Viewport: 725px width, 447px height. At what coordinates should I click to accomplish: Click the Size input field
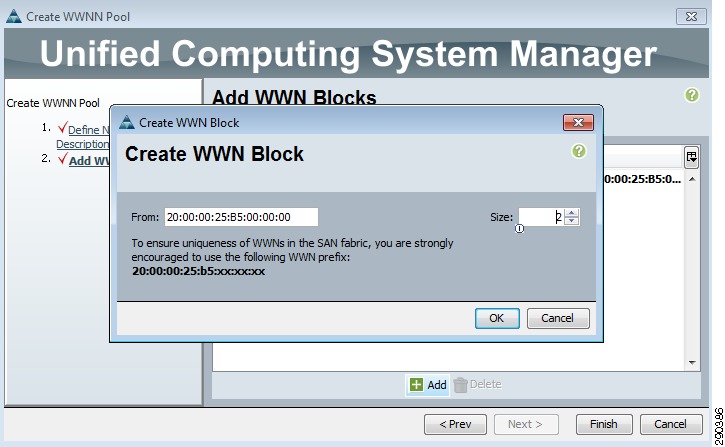541,217
